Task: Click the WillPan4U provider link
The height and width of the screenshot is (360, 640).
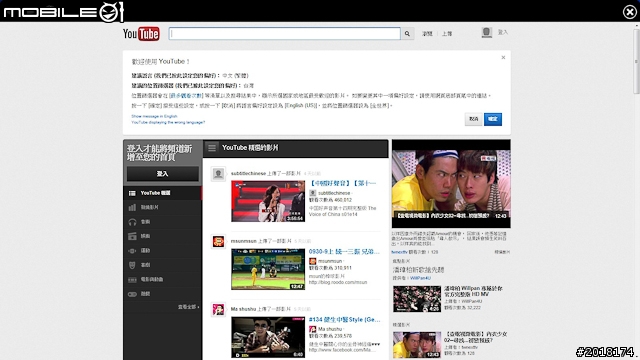Action: [420, 278]
